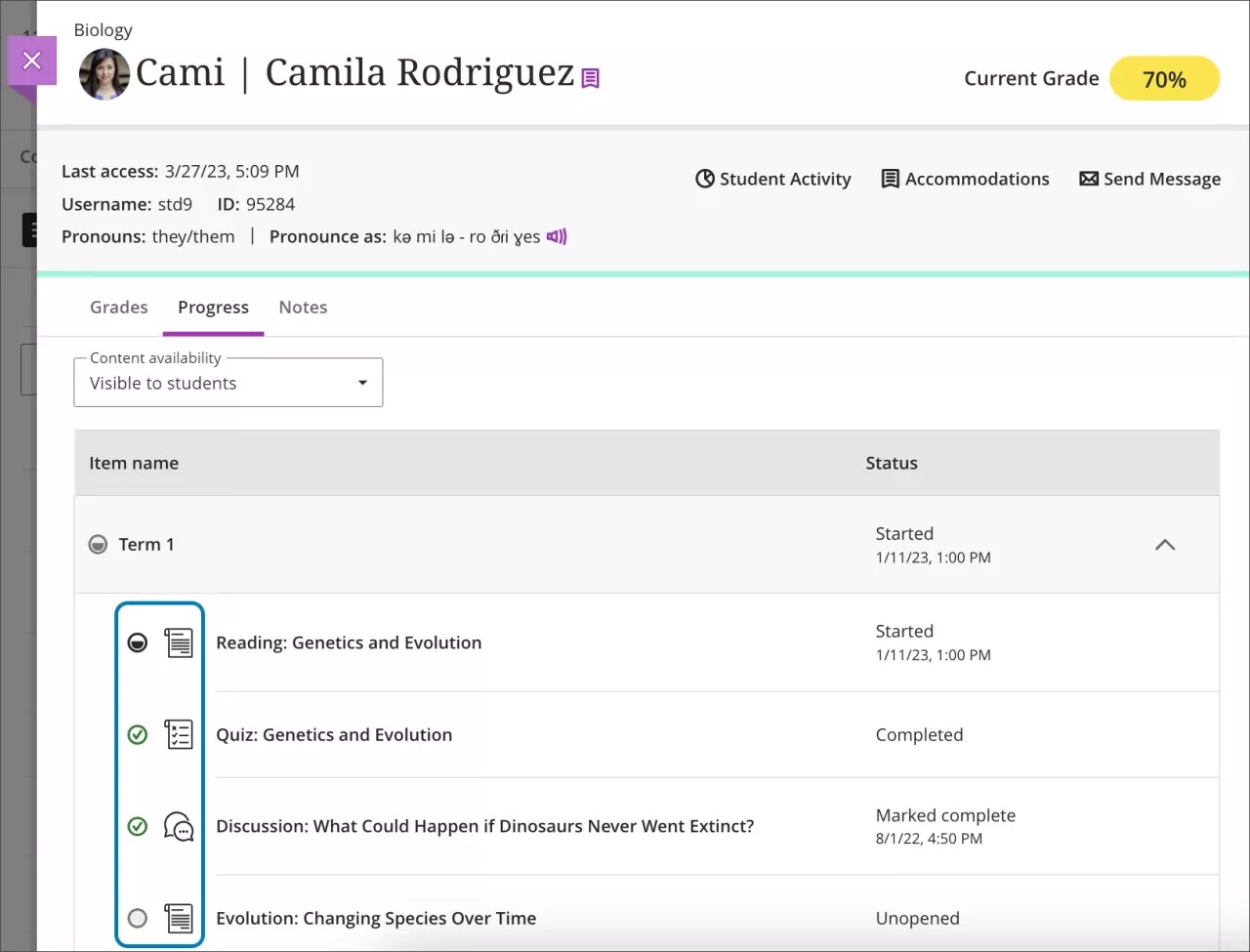This screenshot has width=1250, height=952.
Task: Toggle the completion circle for Evolution: Changing Species Over Time
Action: point(137,918)
